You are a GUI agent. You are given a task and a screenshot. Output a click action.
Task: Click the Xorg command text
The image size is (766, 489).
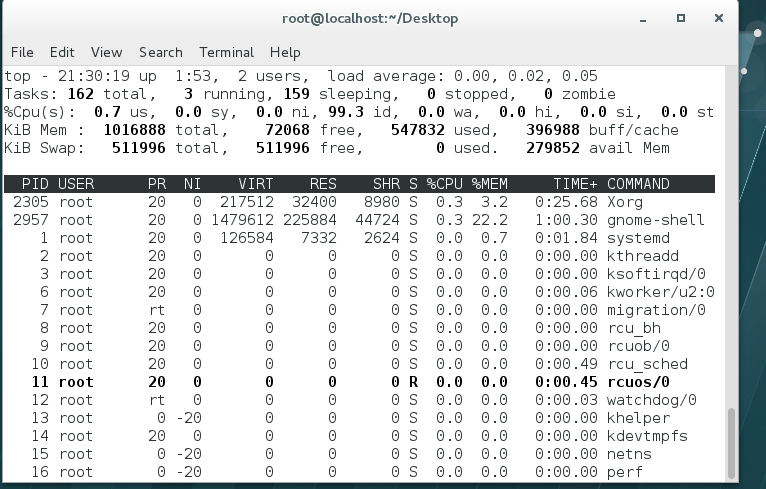point(625,202)
